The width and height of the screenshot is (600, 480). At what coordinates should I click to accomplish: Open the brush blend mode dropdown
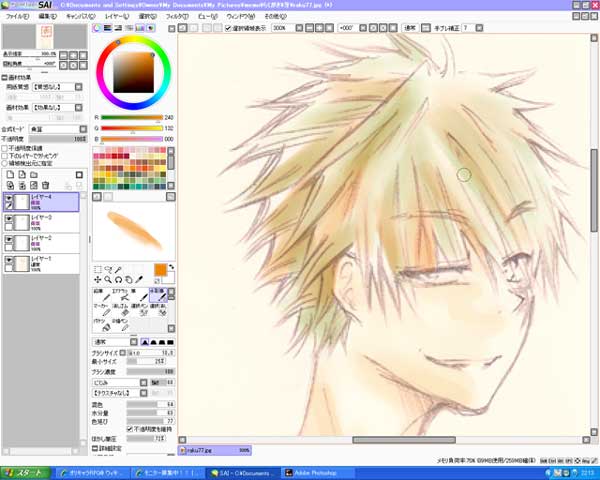click(x=134, y=342)
